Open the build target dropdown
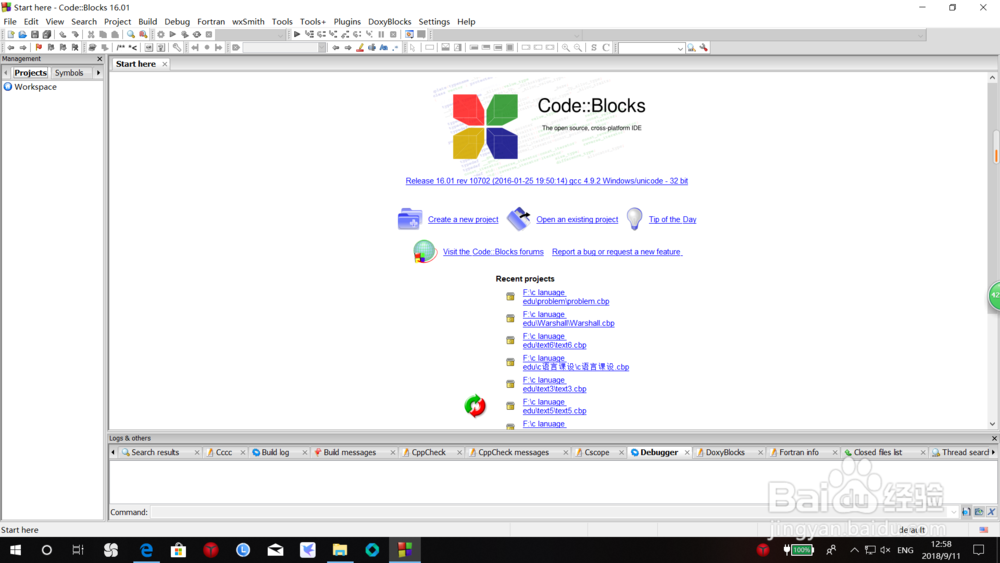1000x563 pixels. click(x=281, y=35)
